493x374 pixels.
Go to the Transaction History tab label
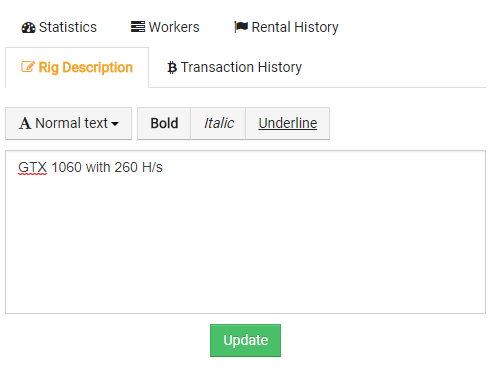[x=241, y=67]
